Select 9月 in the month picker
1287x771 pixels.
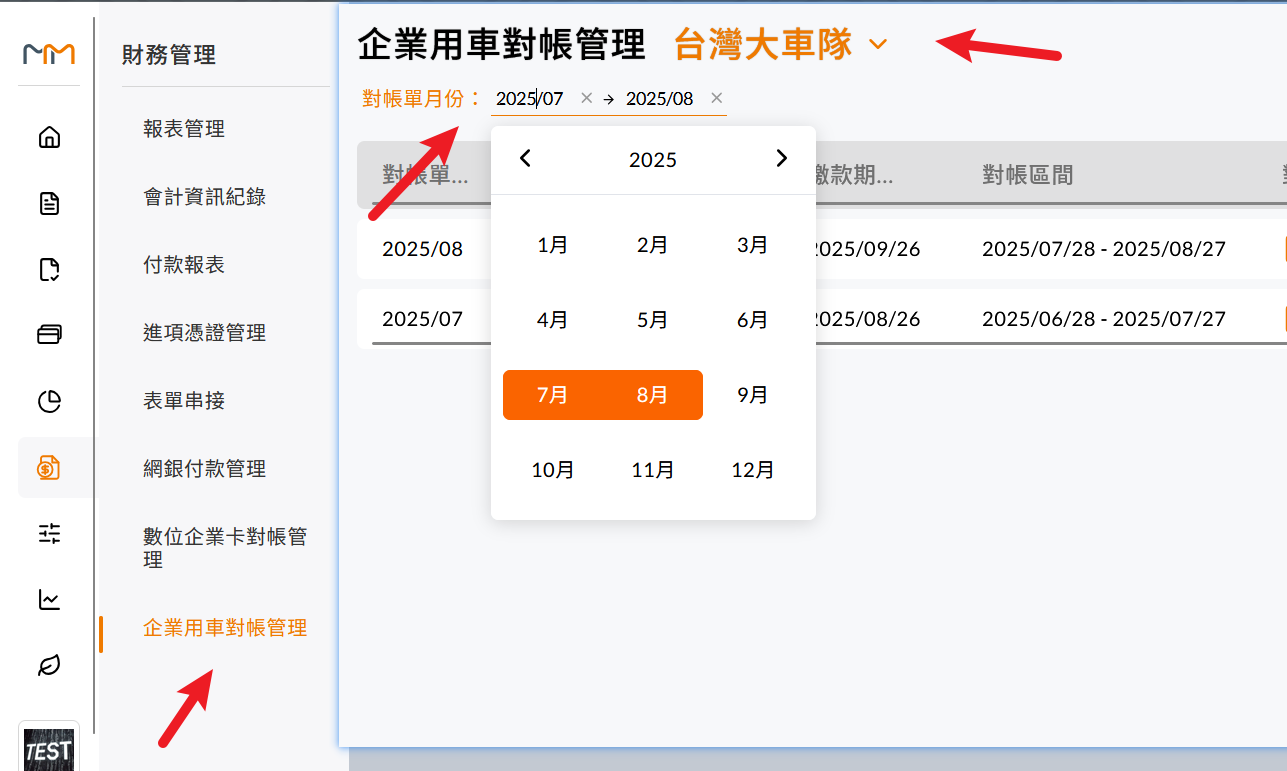(x=753, y=395)
